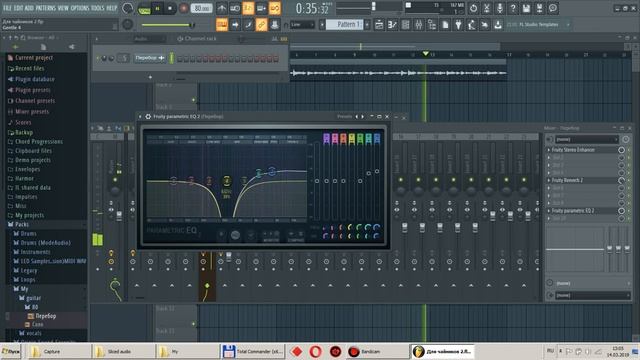
Task: Open the OPTIONS menu
Action: [x=80, y=8]
